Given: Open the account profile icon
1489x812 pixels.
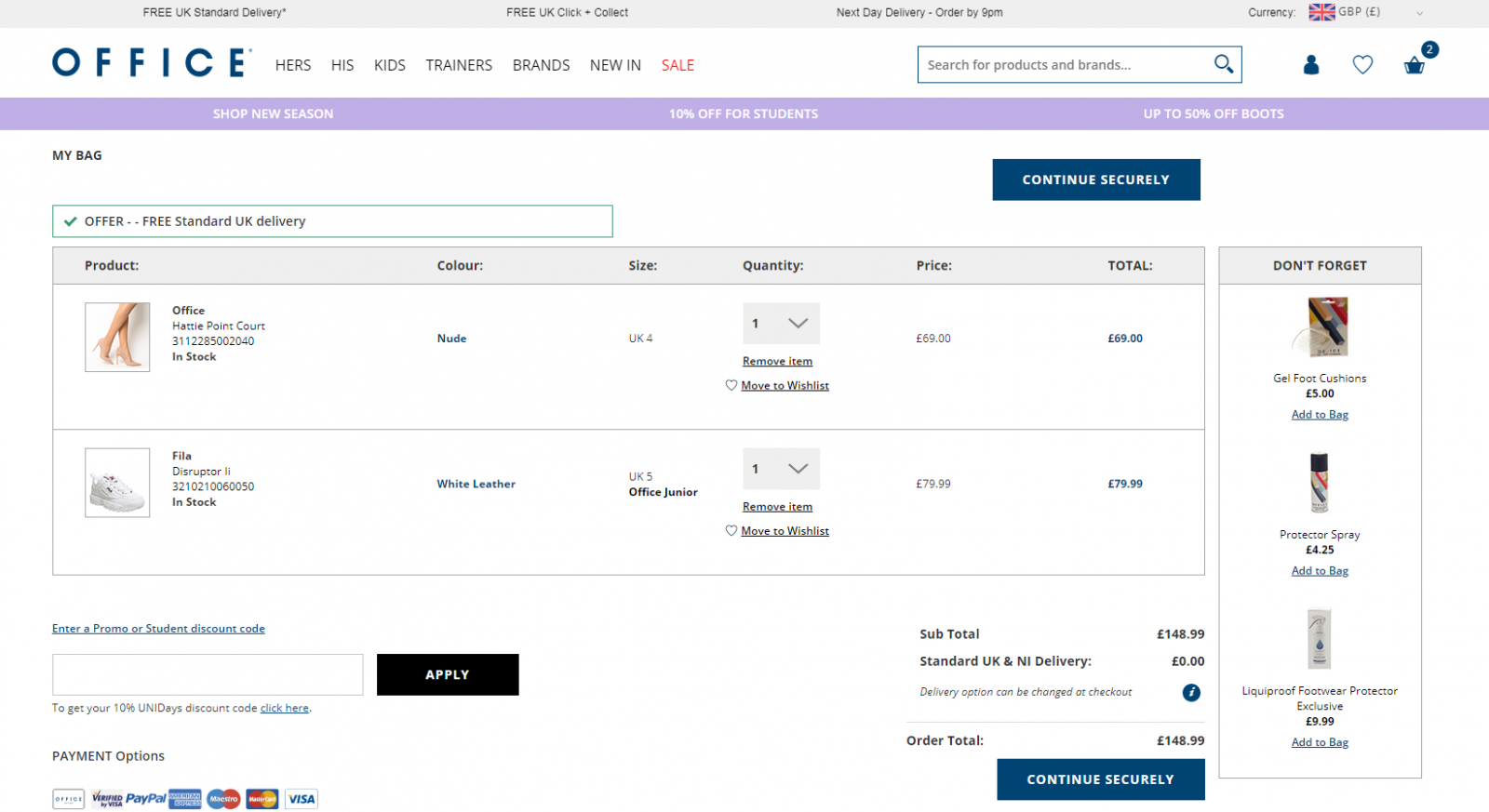Looking at the screenshot, I should coord(1311,64).
